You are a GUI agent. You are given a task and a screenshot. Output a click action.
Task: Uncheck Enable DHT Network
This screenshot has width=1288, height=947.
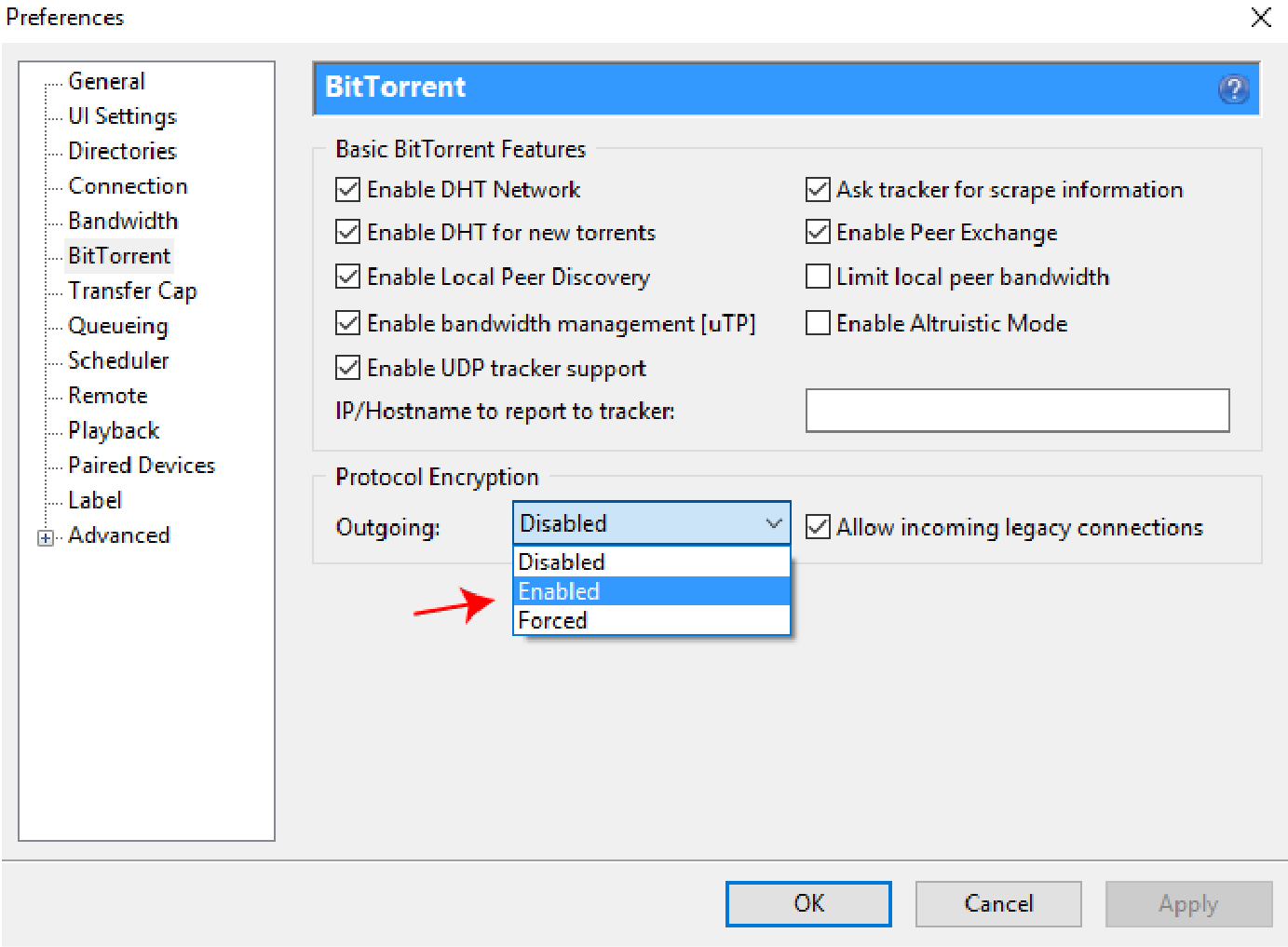click(x=348, y=190)
